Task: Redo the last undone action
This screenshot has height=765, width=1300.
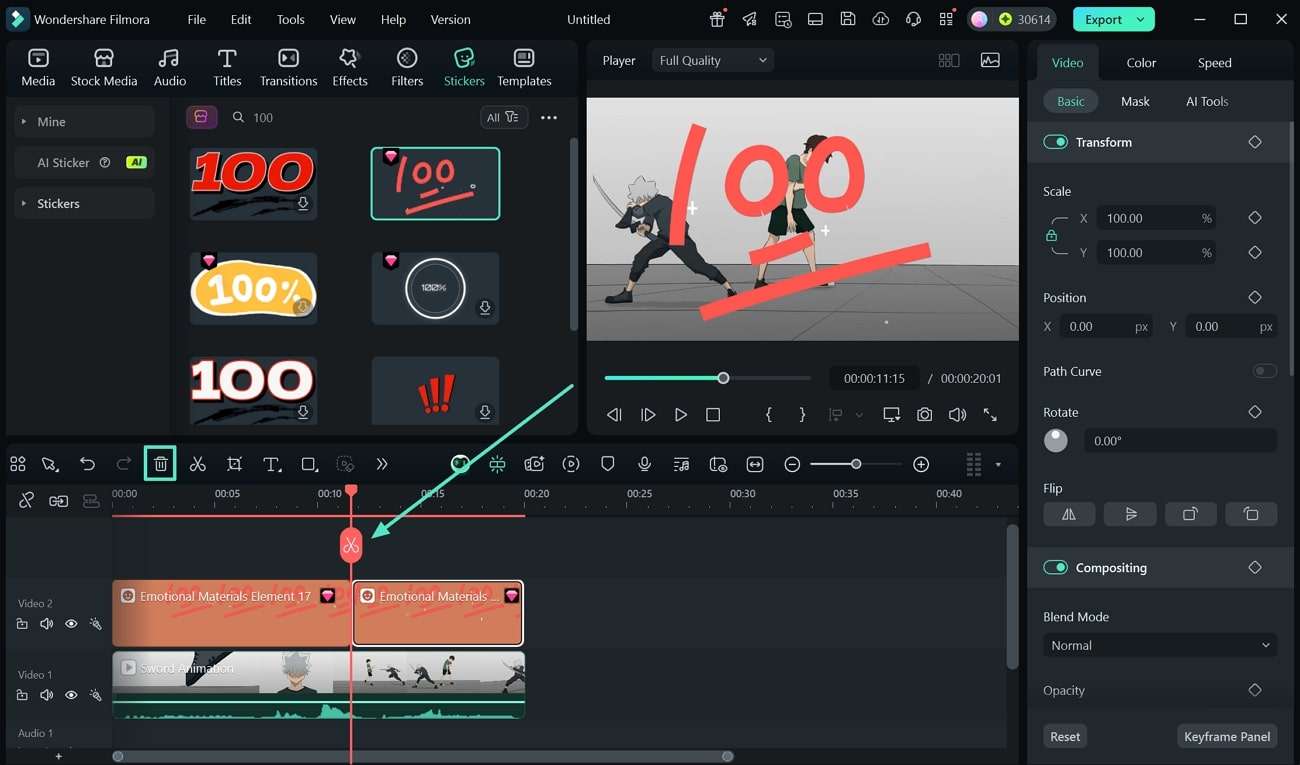Action: click(x=124, y=464)
